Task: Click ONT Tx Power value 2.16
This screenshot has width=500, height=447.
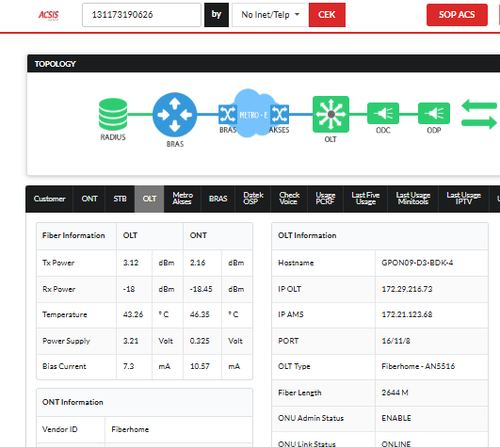Action: [198, 263]
